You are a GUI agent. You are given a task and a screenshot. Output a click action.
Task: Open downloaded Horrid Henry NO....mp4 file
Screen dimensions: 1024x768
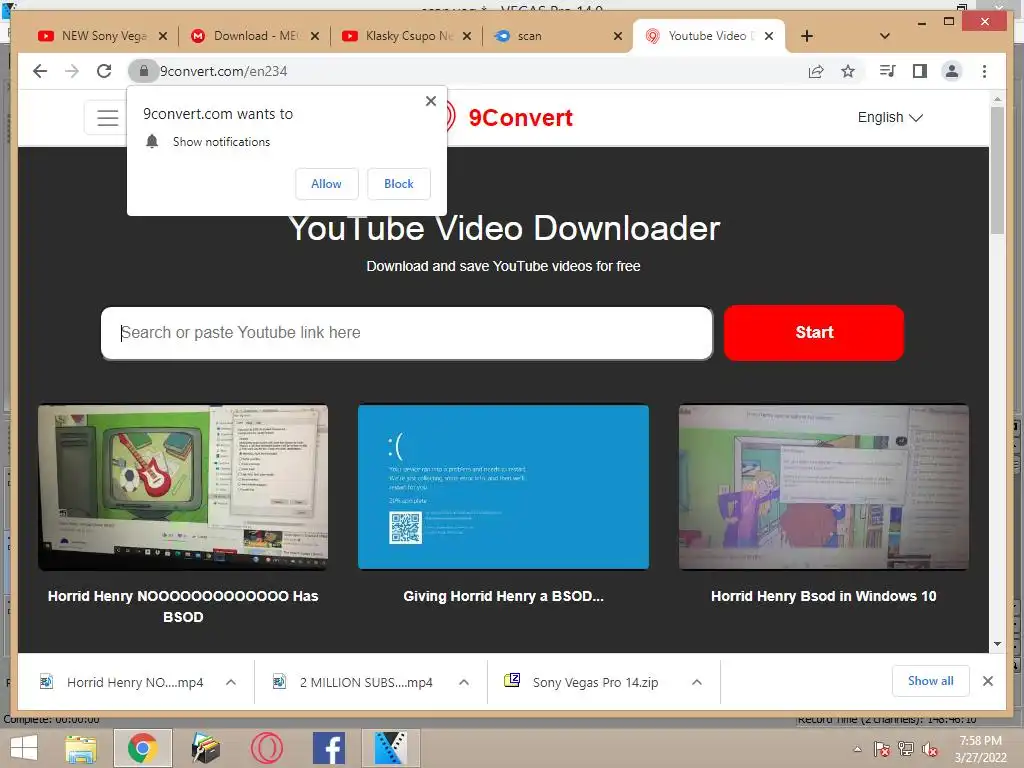[x=121, y=682]
